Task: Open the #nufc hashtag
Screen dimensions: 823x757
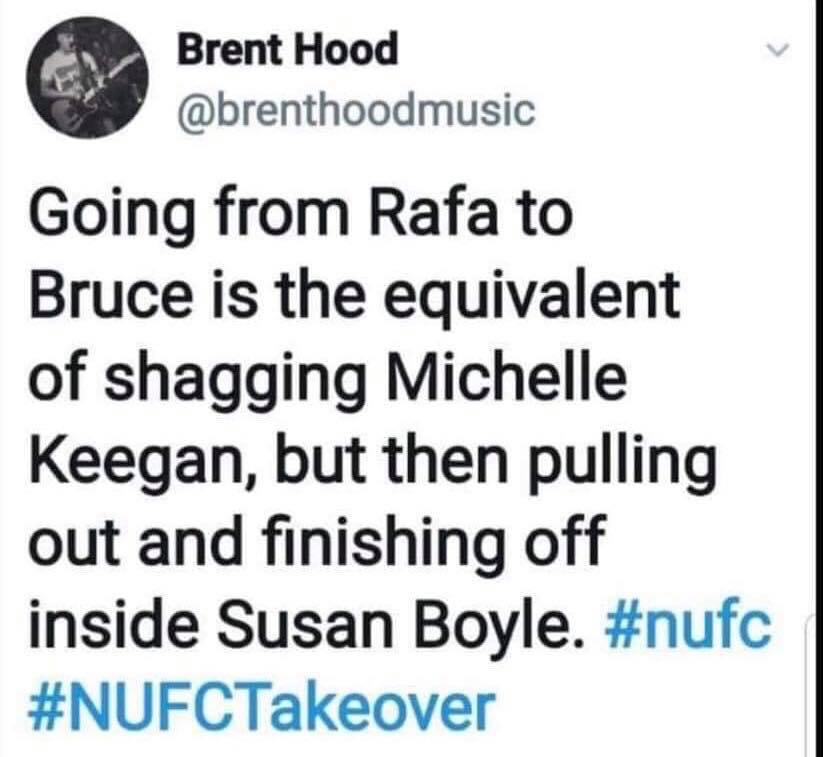Action: (x=689, y=623)
